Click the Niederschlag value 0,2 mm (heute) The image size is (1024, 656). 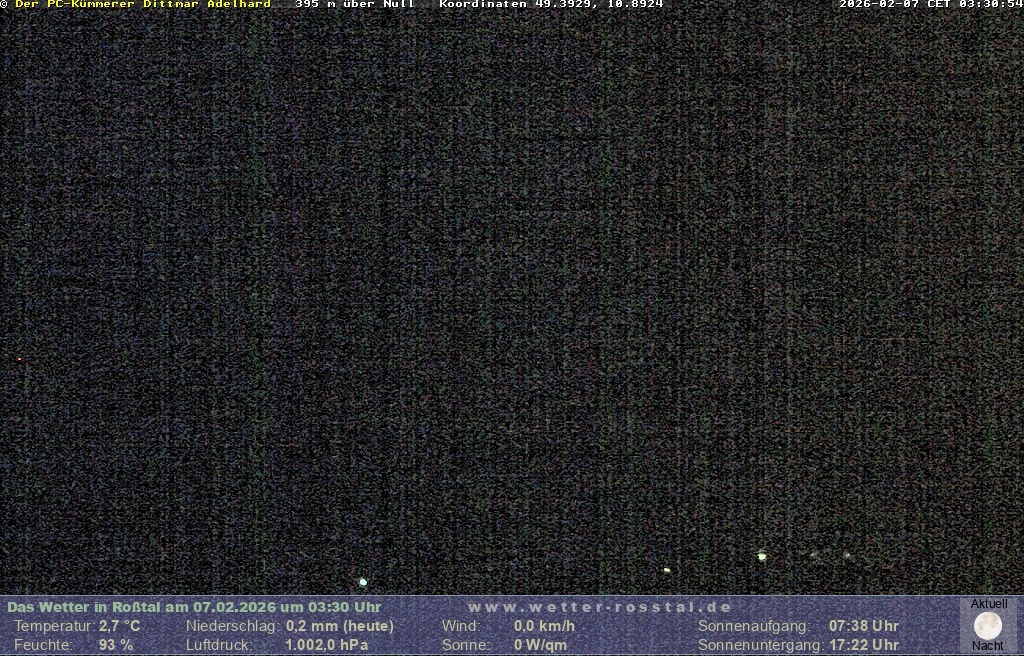[340, 626]
